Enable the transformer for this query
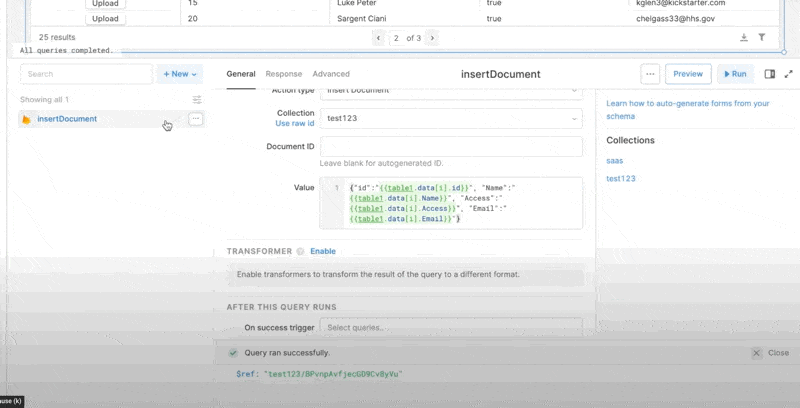 coord(323,251)
